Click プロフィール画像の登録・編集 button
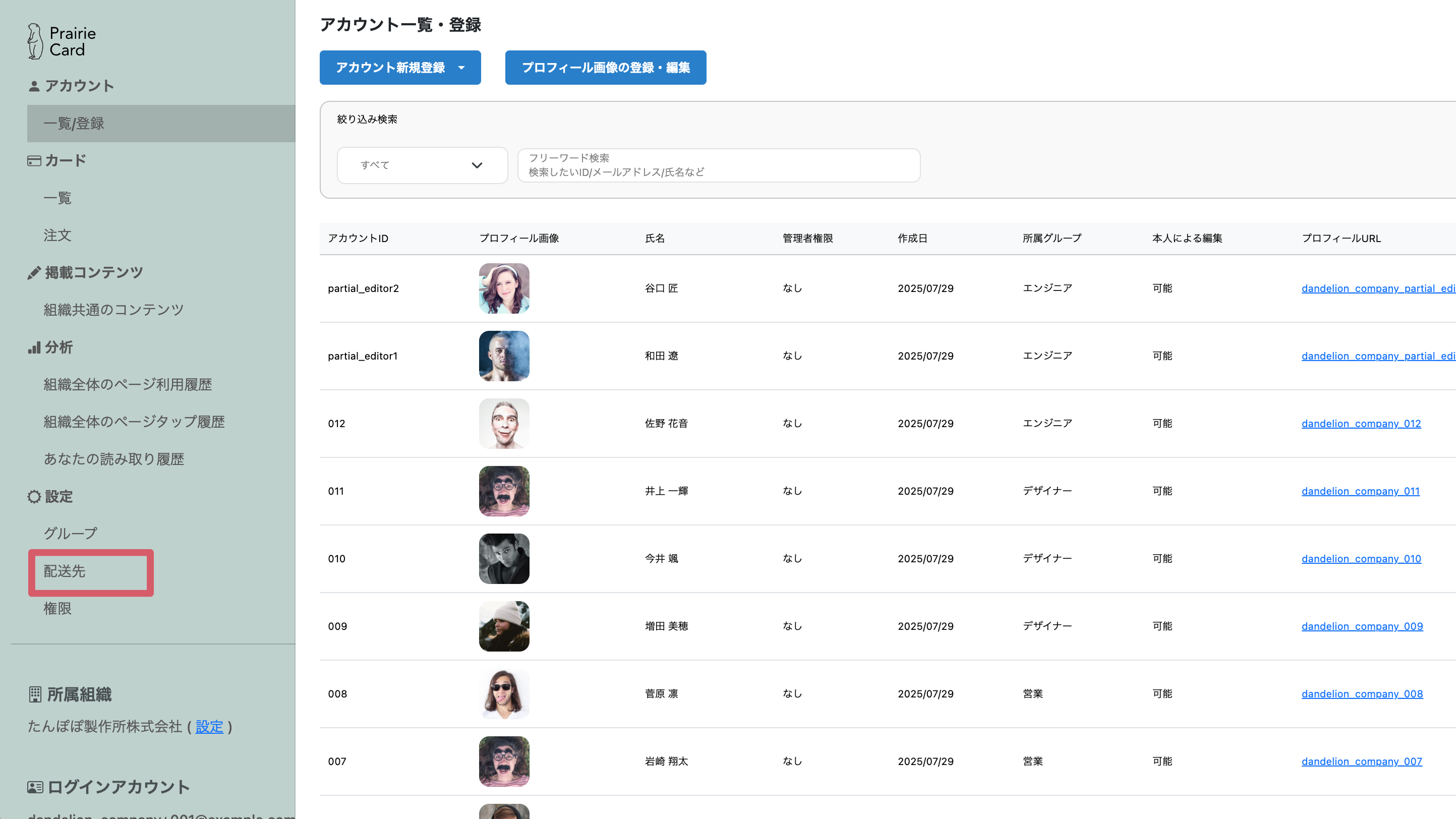This screenshot has width=1456, height=819. point(605,68)
